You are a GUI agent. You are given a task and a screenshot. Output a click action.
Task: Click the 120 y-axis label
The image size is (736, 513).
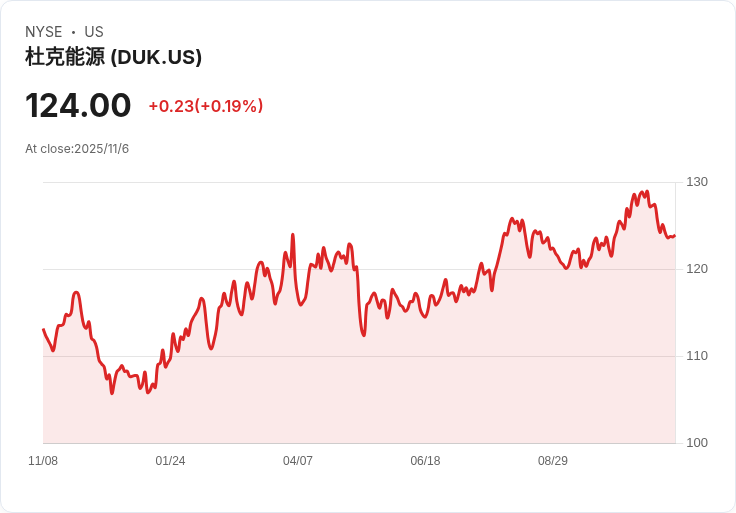tap(697, 269)
